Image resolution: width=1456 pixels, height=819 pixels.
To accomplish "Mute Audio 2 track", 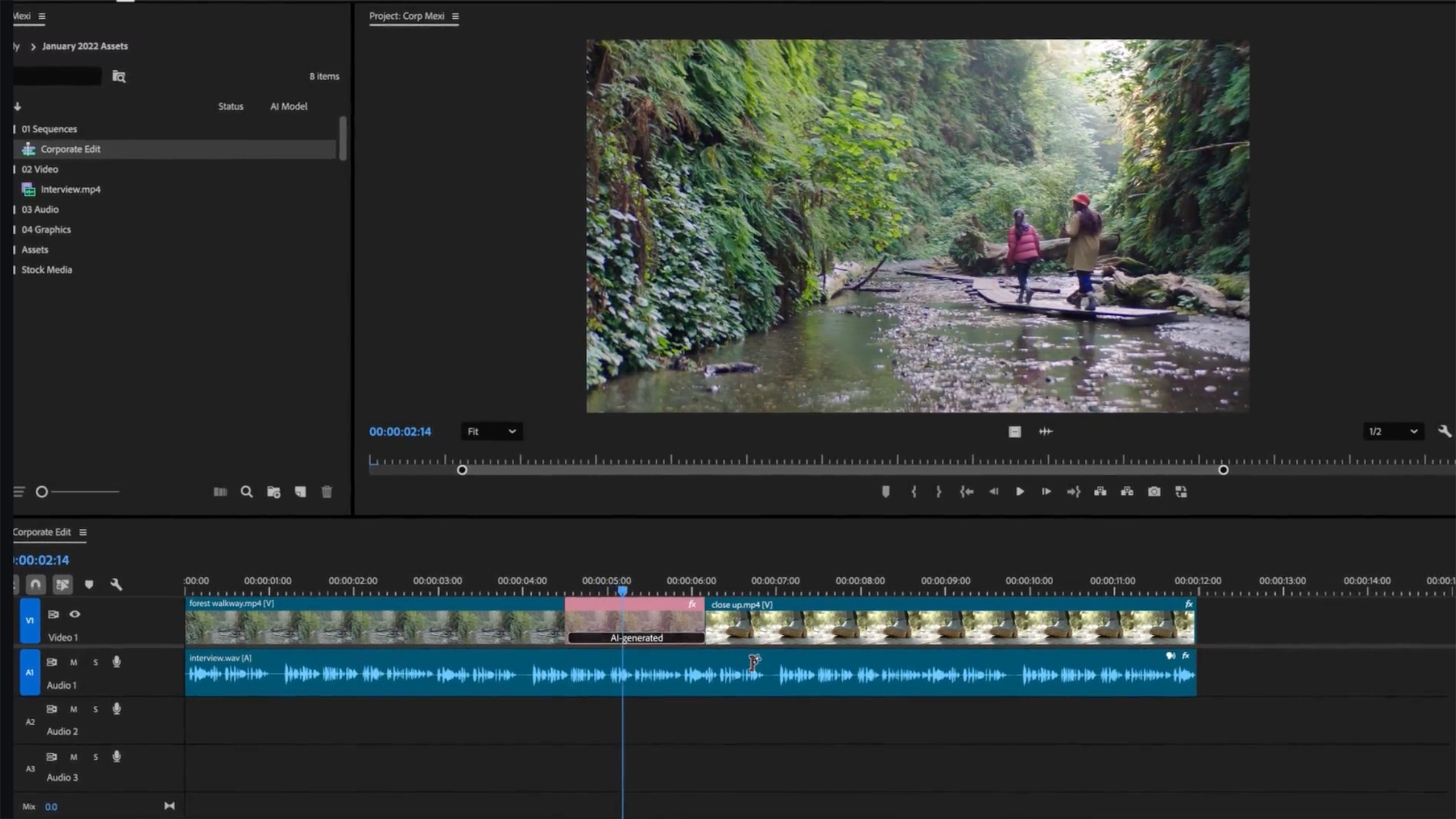I will coord(73,710).
